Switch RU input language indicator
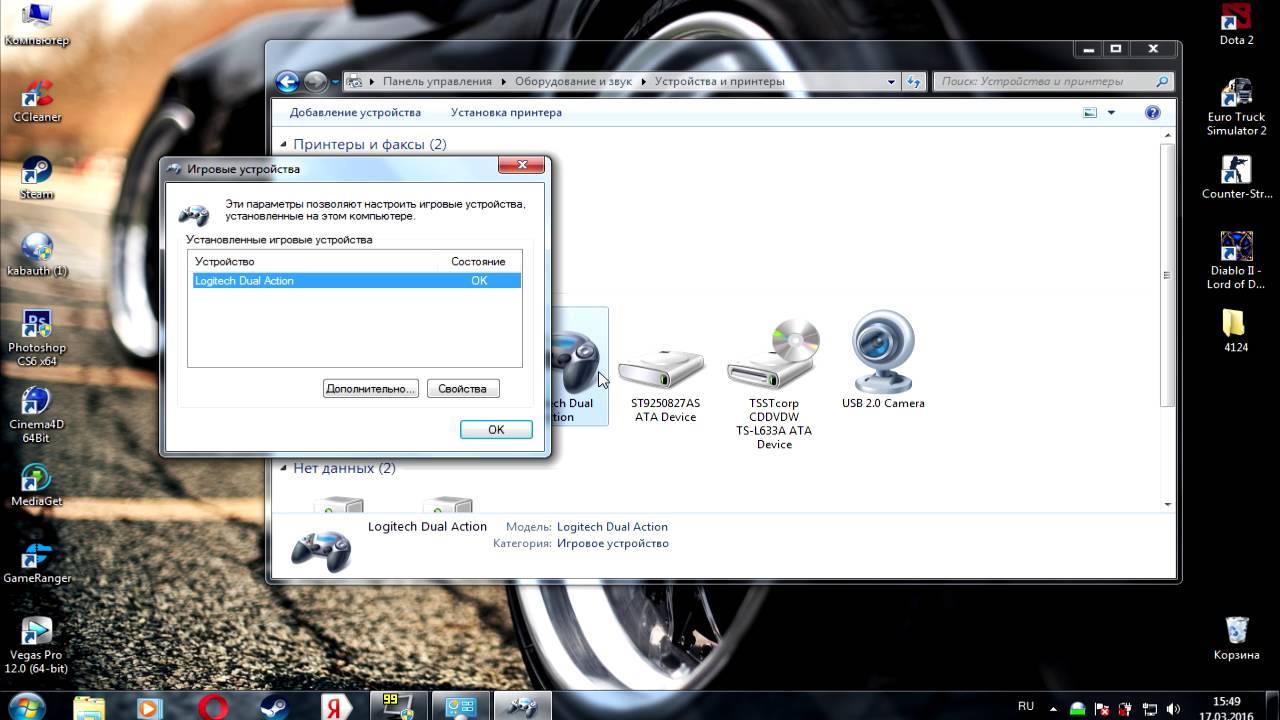 coord(1025,707)
